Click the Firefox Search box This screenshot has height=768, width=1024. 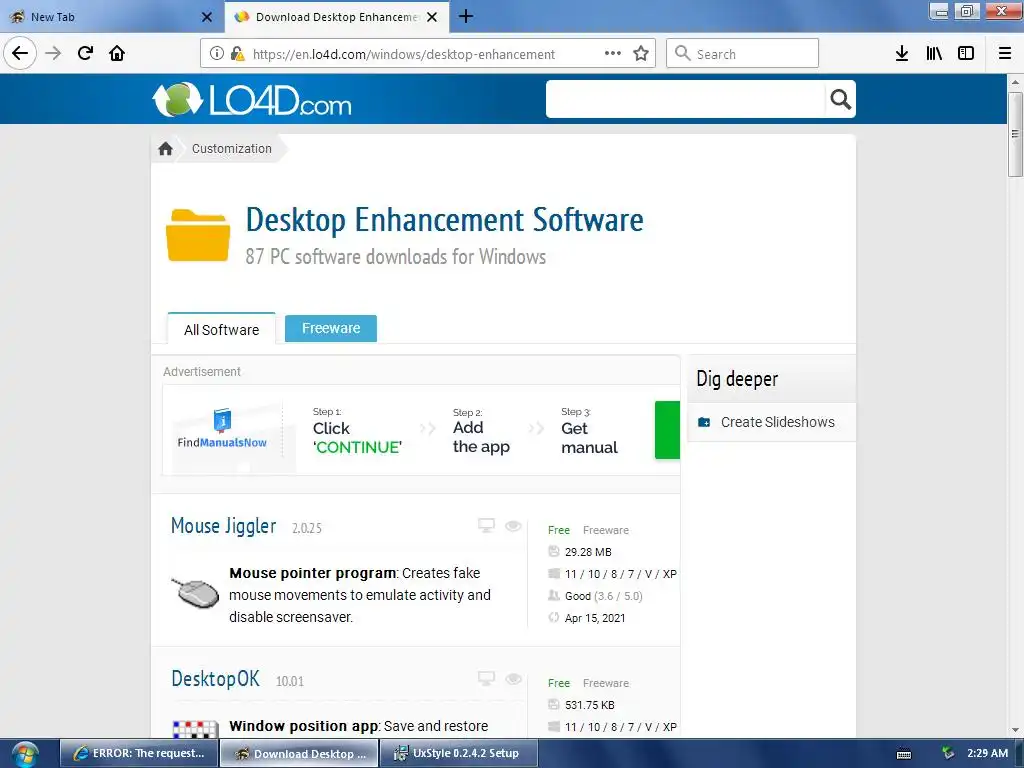742,53
